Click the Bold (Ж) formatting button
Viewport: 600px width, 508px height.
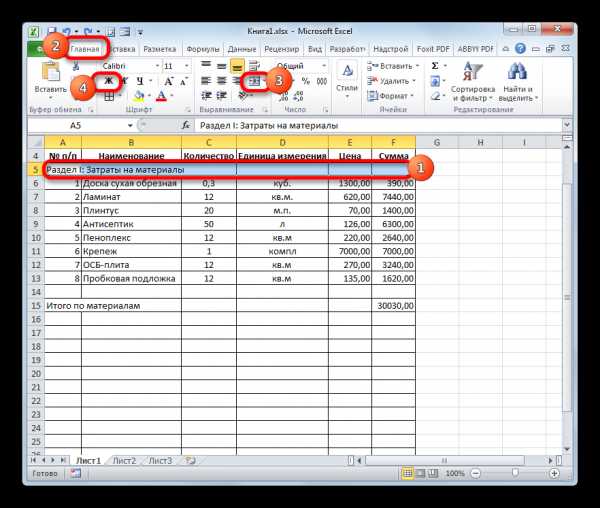[106, 81]
